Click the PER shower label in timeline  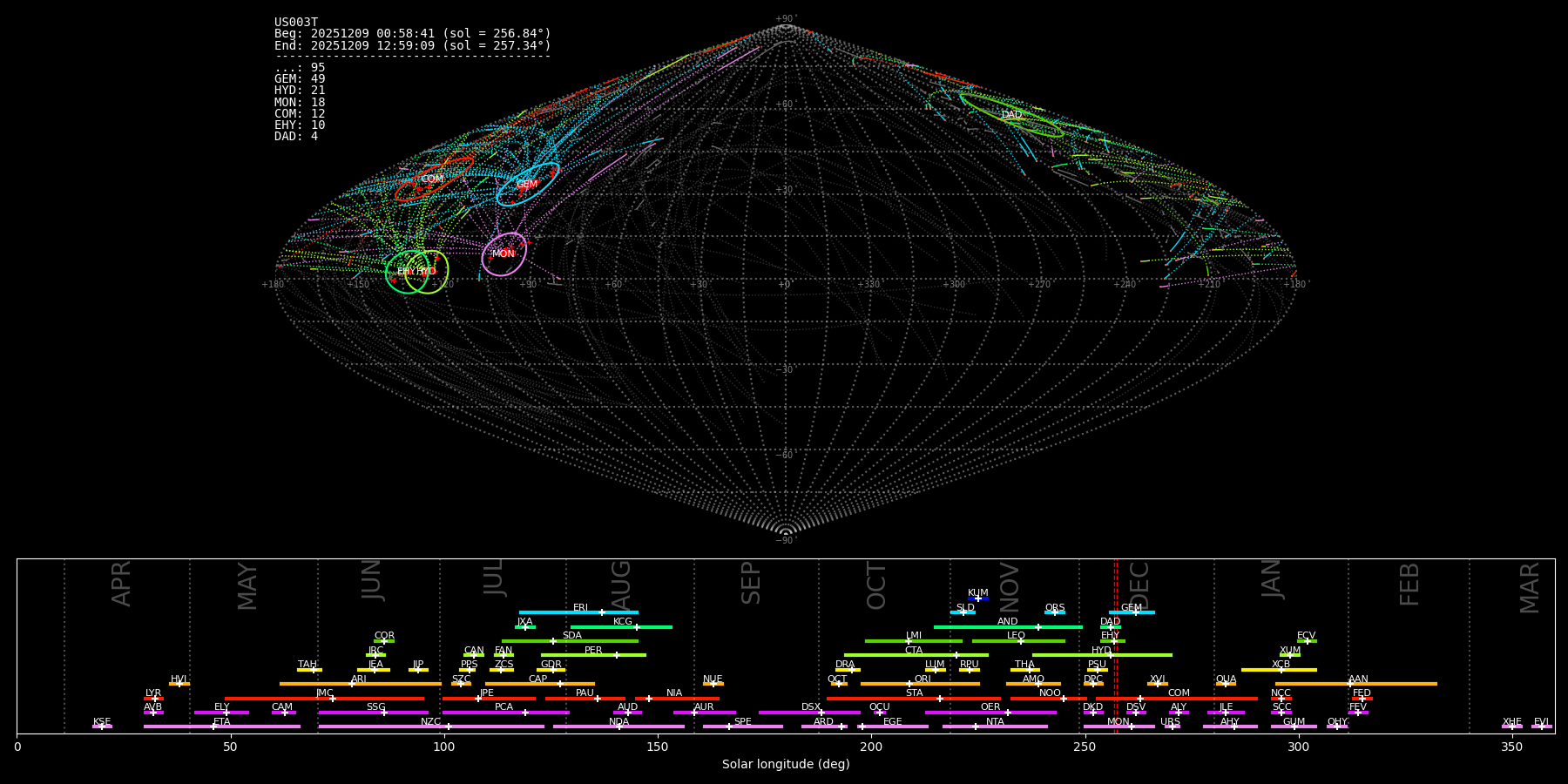(x=593, y=651)
